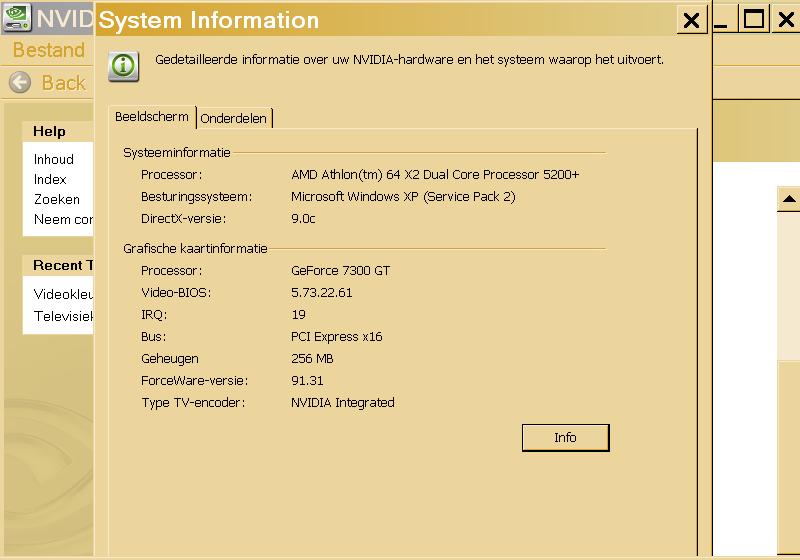This screenshot has width=800, height=560.
Task: Open the Bestand menu
Action: [48, 50]
